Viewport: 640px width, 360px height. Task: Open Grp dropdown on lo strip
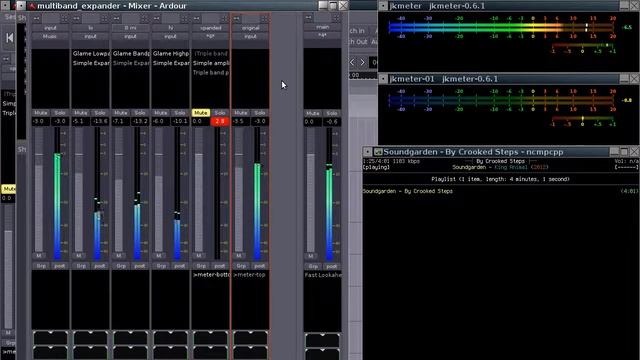tap(81, 266)
